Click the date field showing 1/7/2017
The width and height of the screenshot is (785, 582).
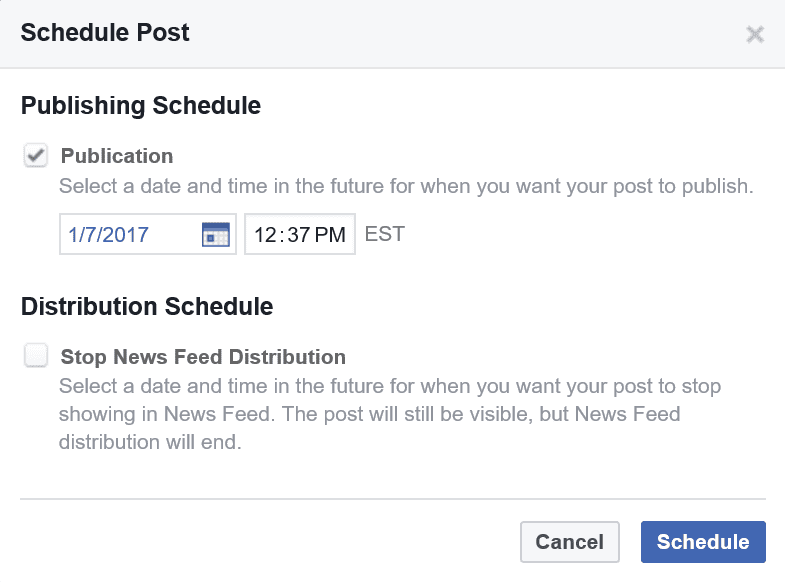point(148,234)
